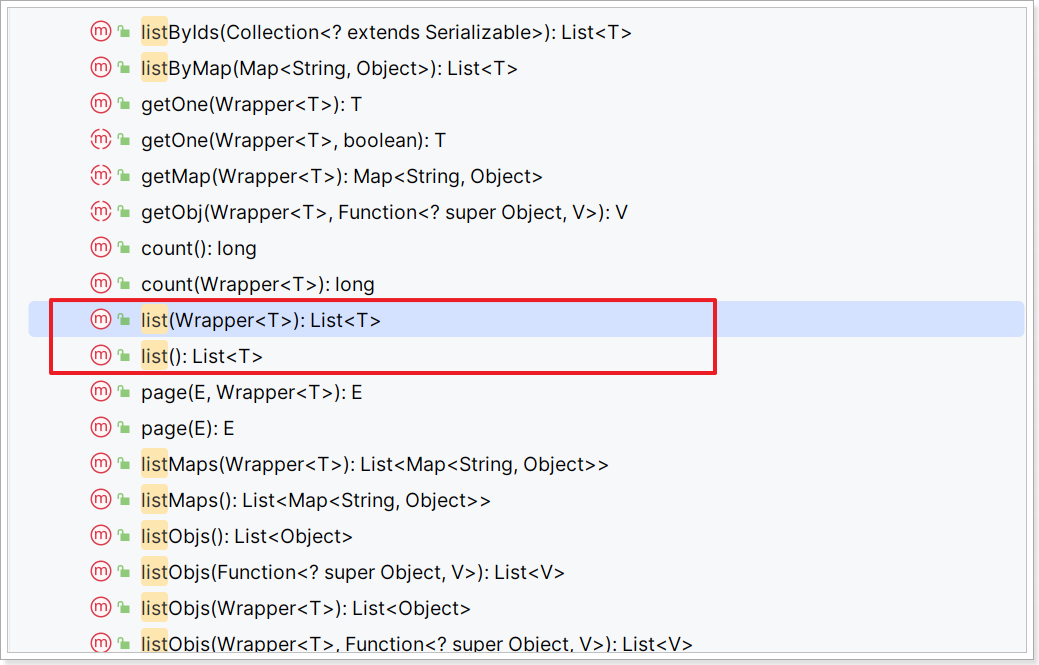Click the method icon beside listByIds
The image size is (1039, 665).
(x=101, y=31)
